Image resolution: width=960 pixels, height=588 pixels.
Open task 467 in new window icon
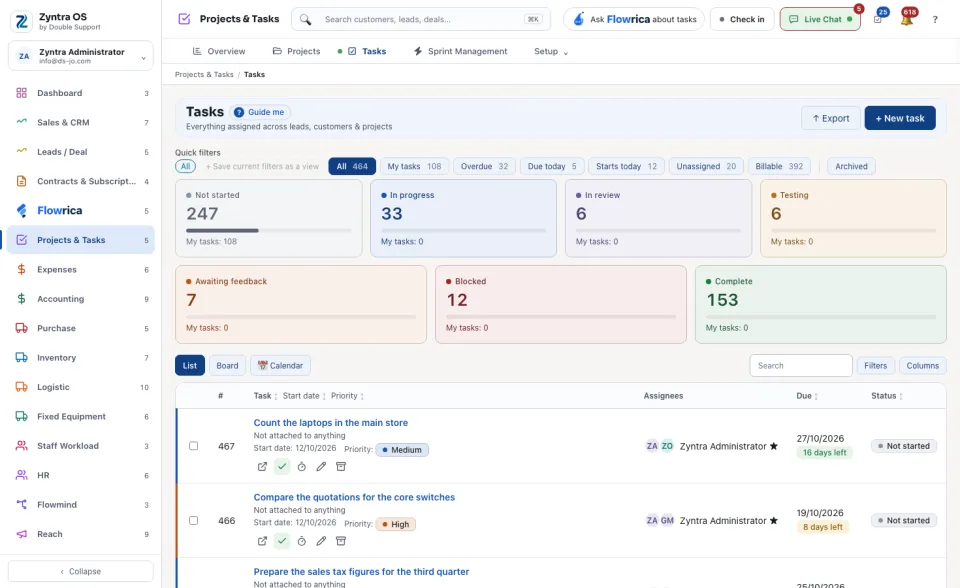[262, 467]
